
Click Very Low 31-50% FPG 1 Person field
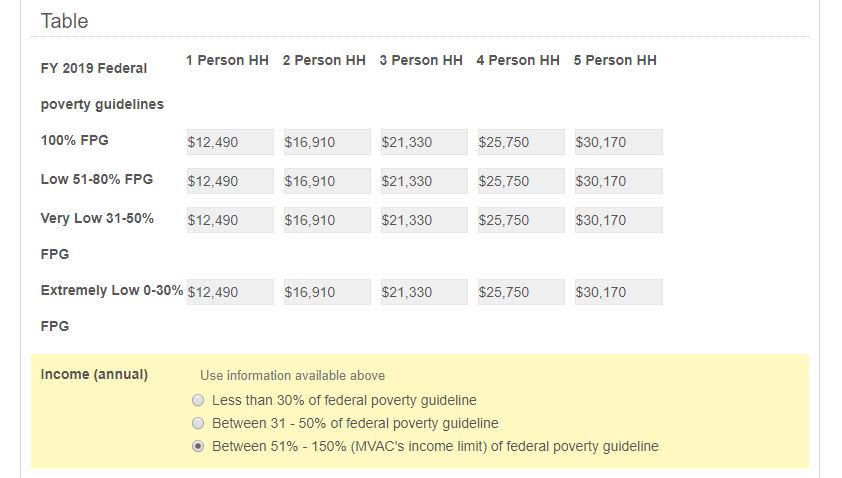[x=230, y=220]
